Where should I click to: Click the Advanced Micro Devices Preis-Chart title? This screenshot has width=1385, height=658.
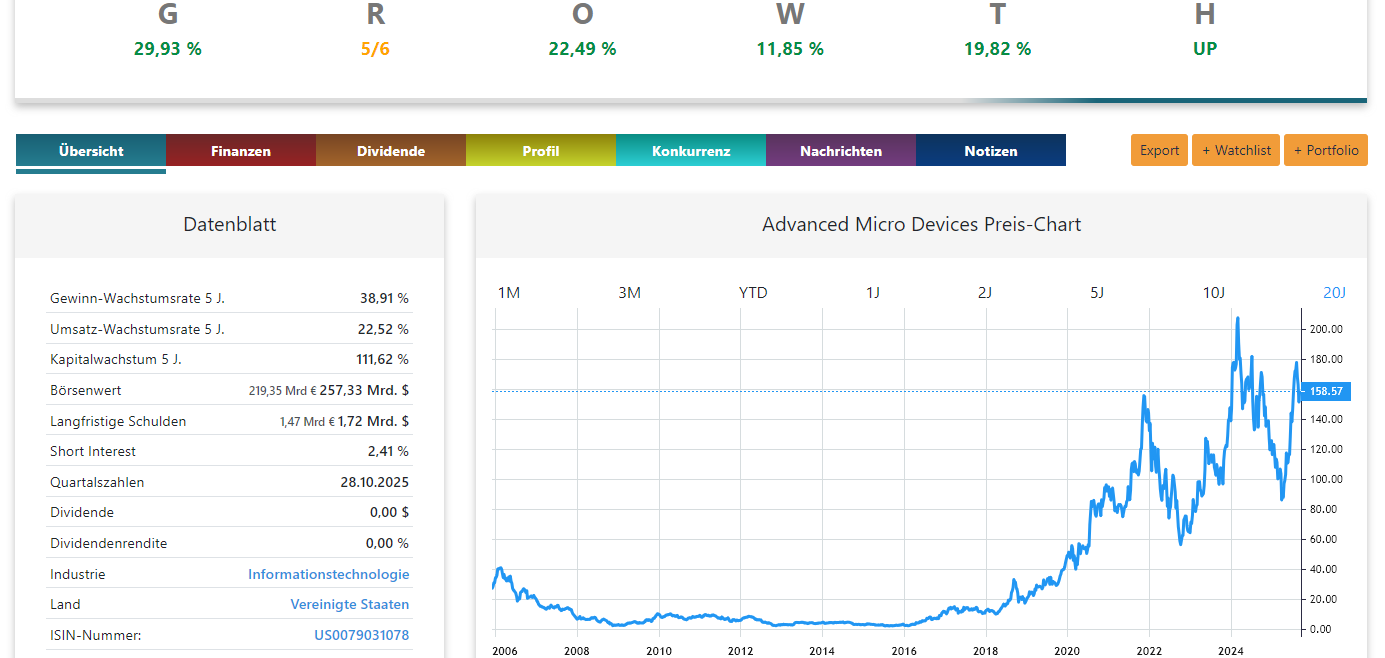tap(921, 225)
